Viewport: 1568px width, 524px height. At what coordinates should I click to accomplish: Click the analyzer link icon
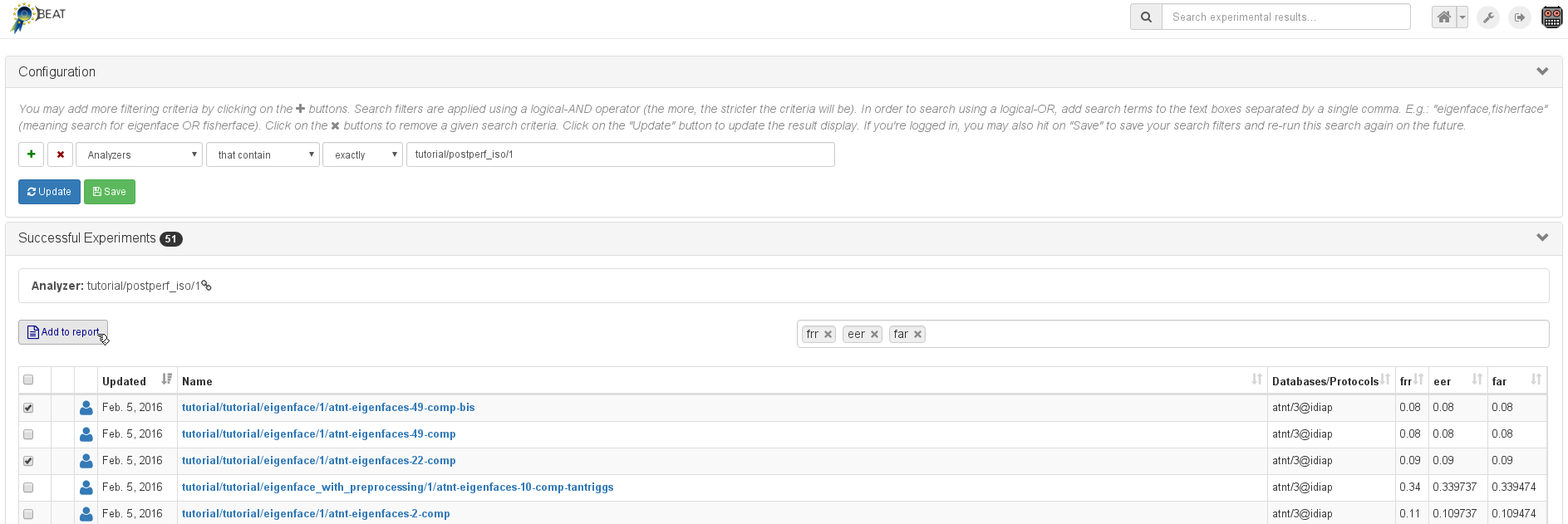207,286
